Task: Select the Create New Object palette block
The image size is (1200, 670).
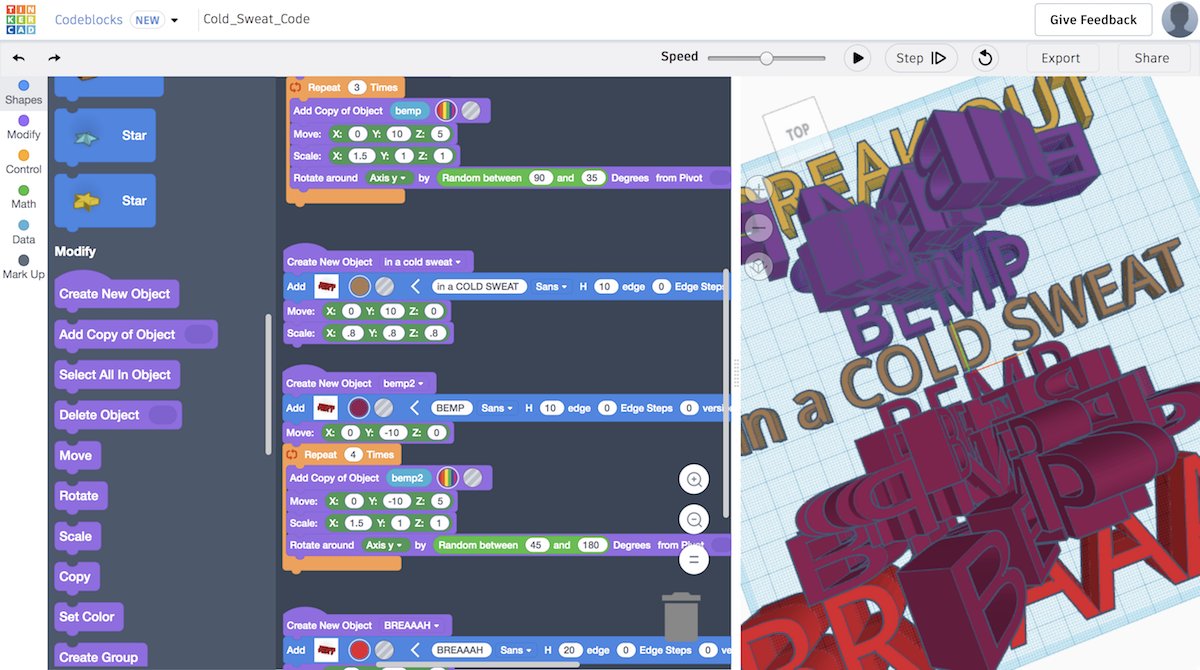Action: (115, 294)
